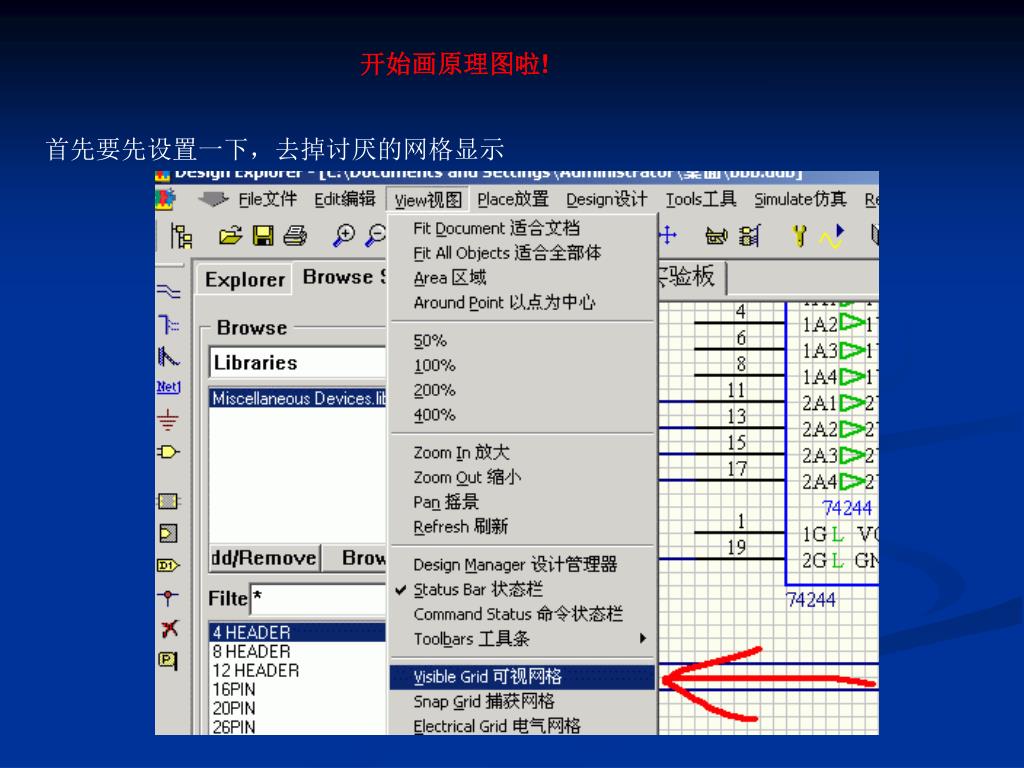The image size is (1024, 768).
Task: Select 4 HEADER component
Action: click(298, 632)
